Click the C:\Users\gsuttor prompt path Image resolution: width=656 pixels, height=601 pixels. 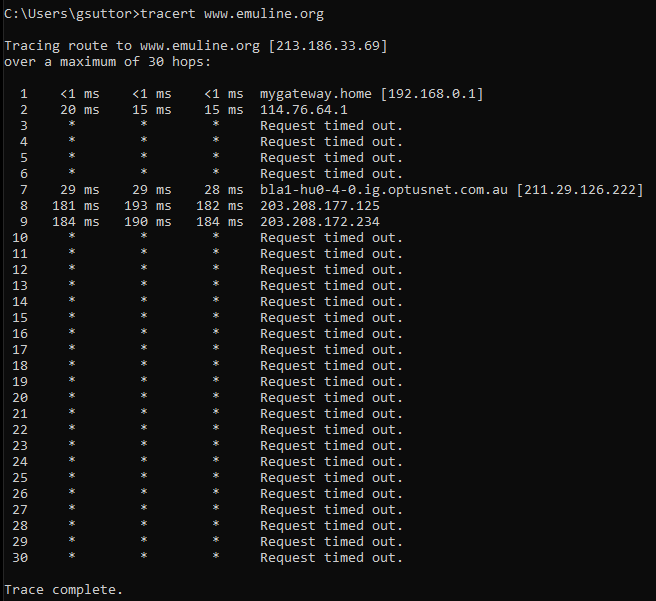point(68,14)
